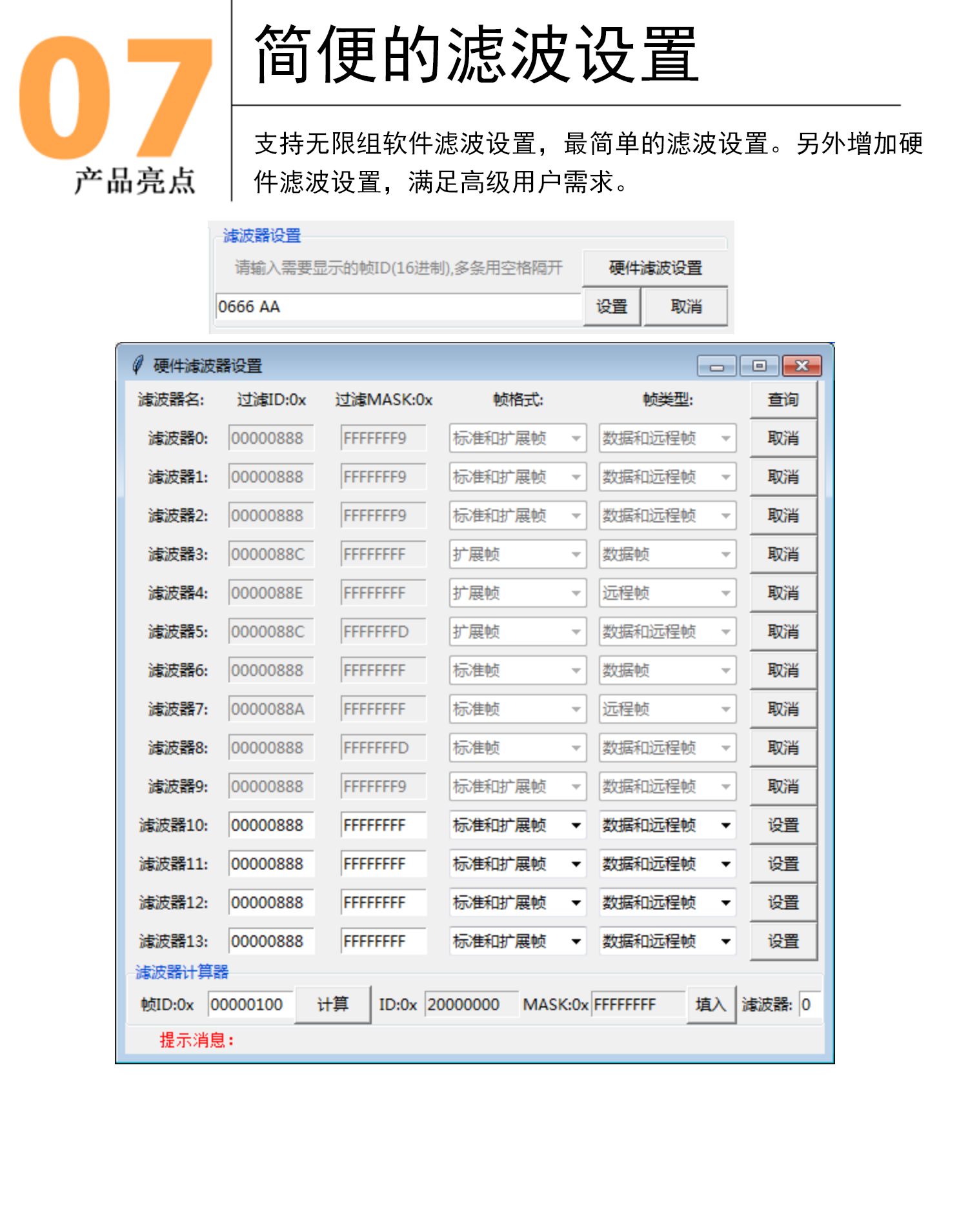Open 滤波器10 frame format dropdown
The width and height of the screenshot is (968, 1232).
(518, 826)
